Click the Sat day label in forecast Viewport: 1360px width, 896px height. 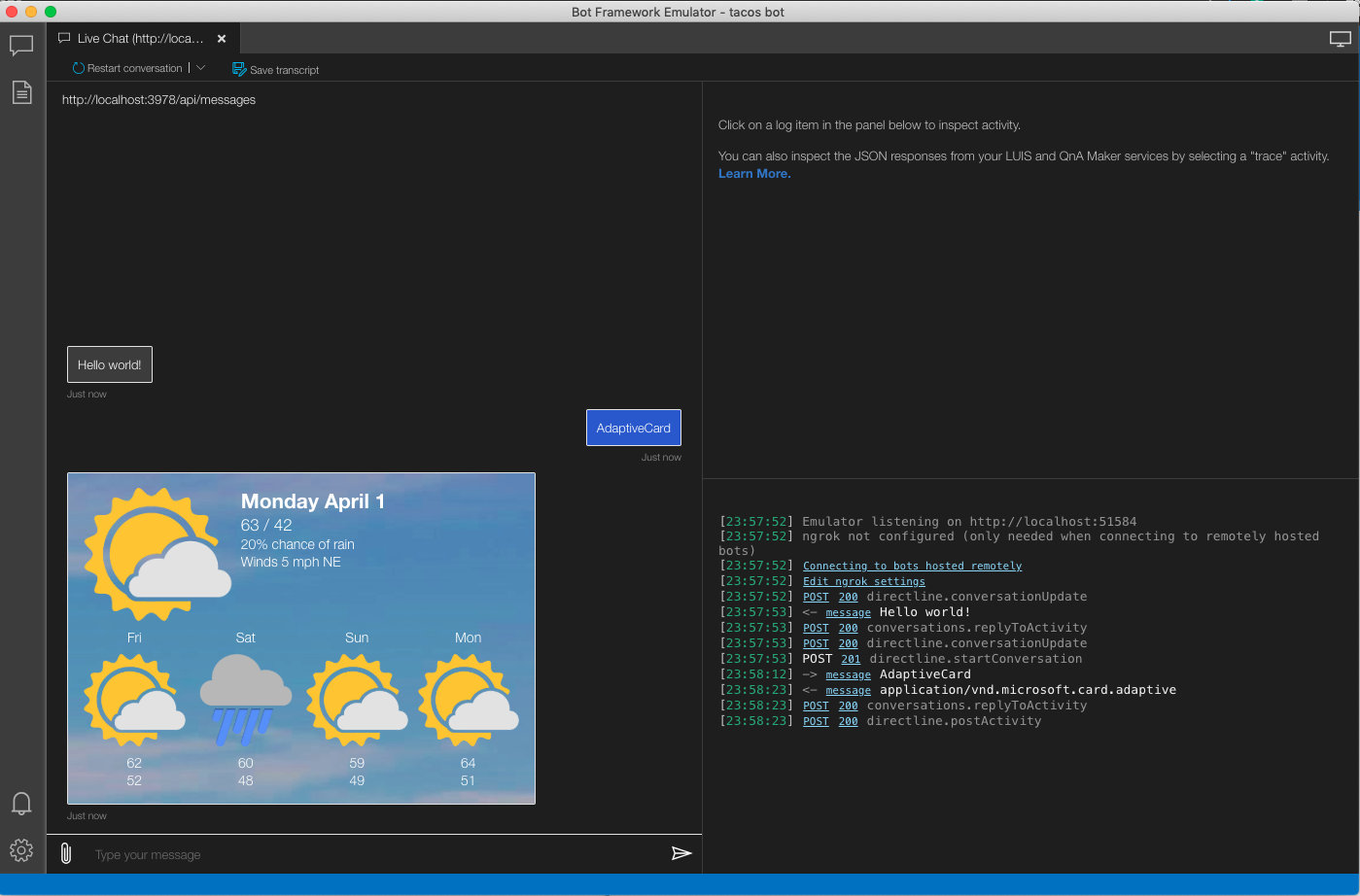(x=246, y=638)
